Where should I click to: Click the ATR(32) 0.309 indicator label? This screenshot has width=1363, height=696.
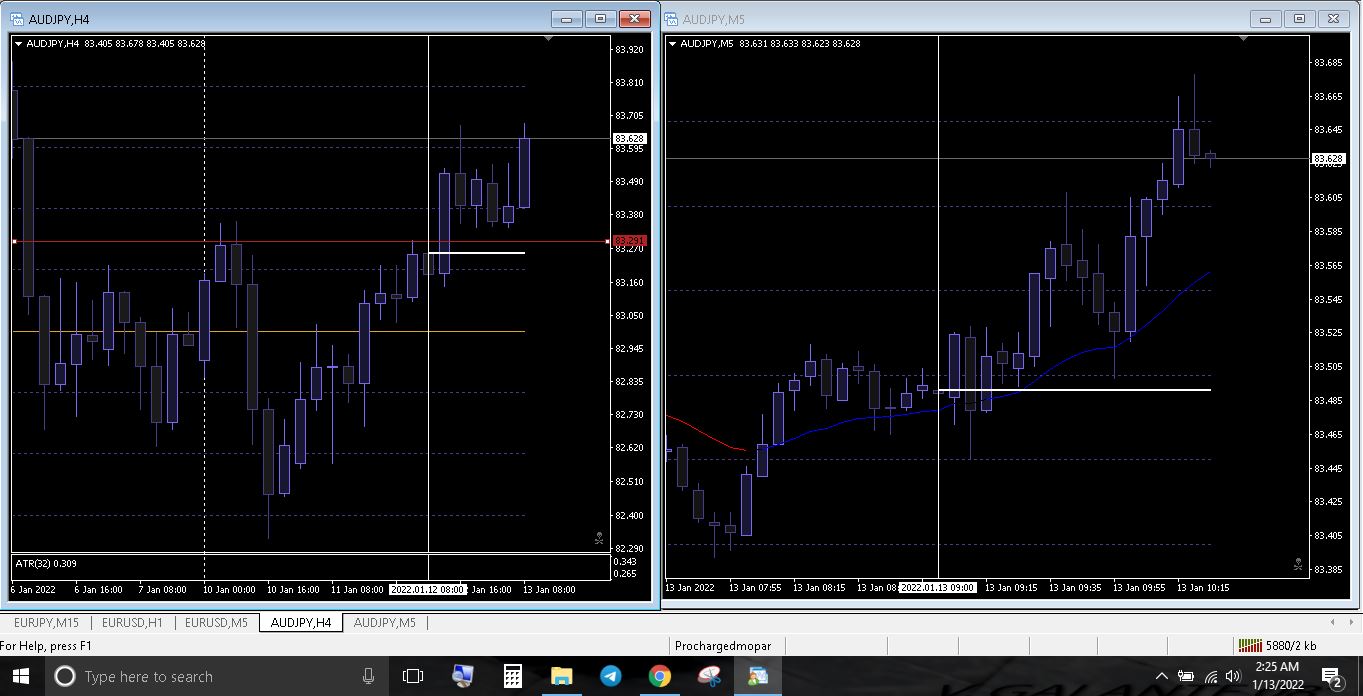46,564
